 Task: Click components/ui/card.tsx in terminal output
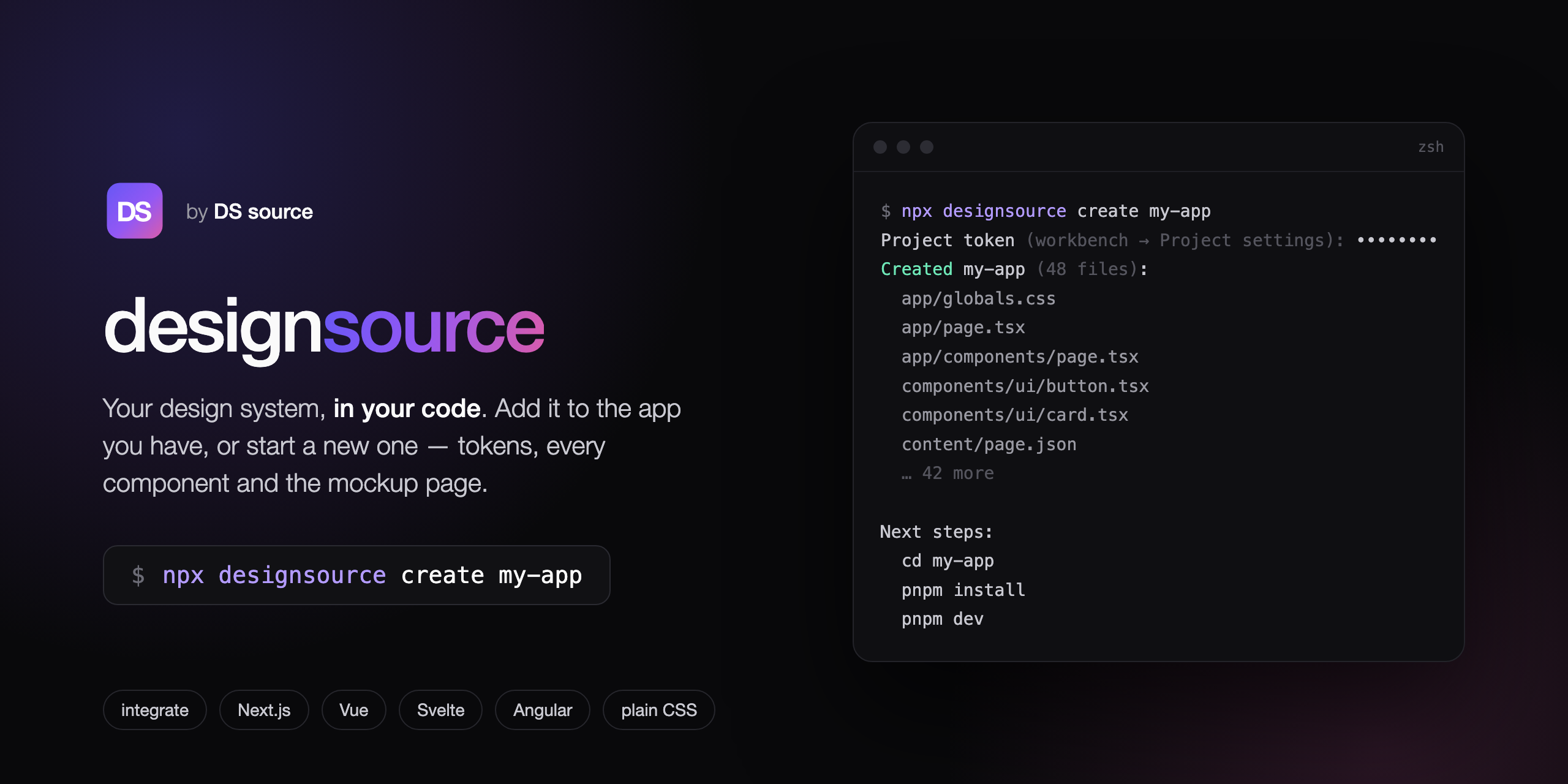pos(1014,415)
